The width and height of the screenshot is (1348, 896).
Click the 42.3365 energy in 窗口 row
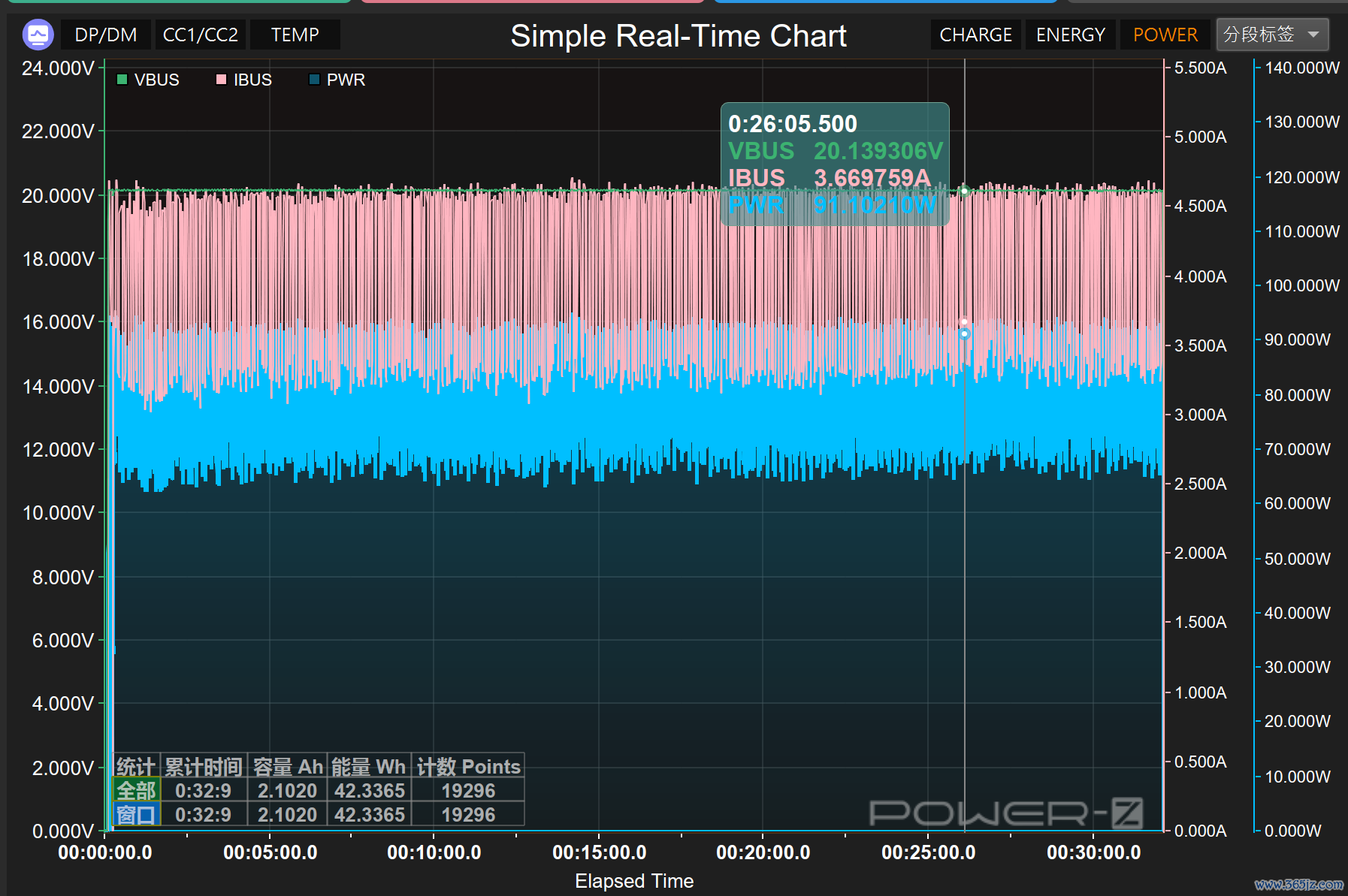370,815
